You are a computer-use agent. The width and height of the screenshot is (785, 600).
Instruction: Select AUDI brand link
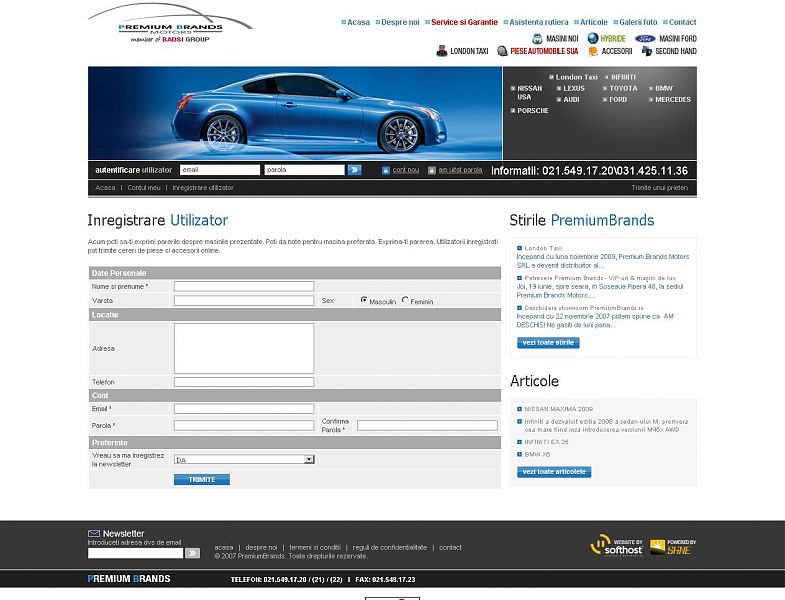pyautogui.click(x=571, y=100)
